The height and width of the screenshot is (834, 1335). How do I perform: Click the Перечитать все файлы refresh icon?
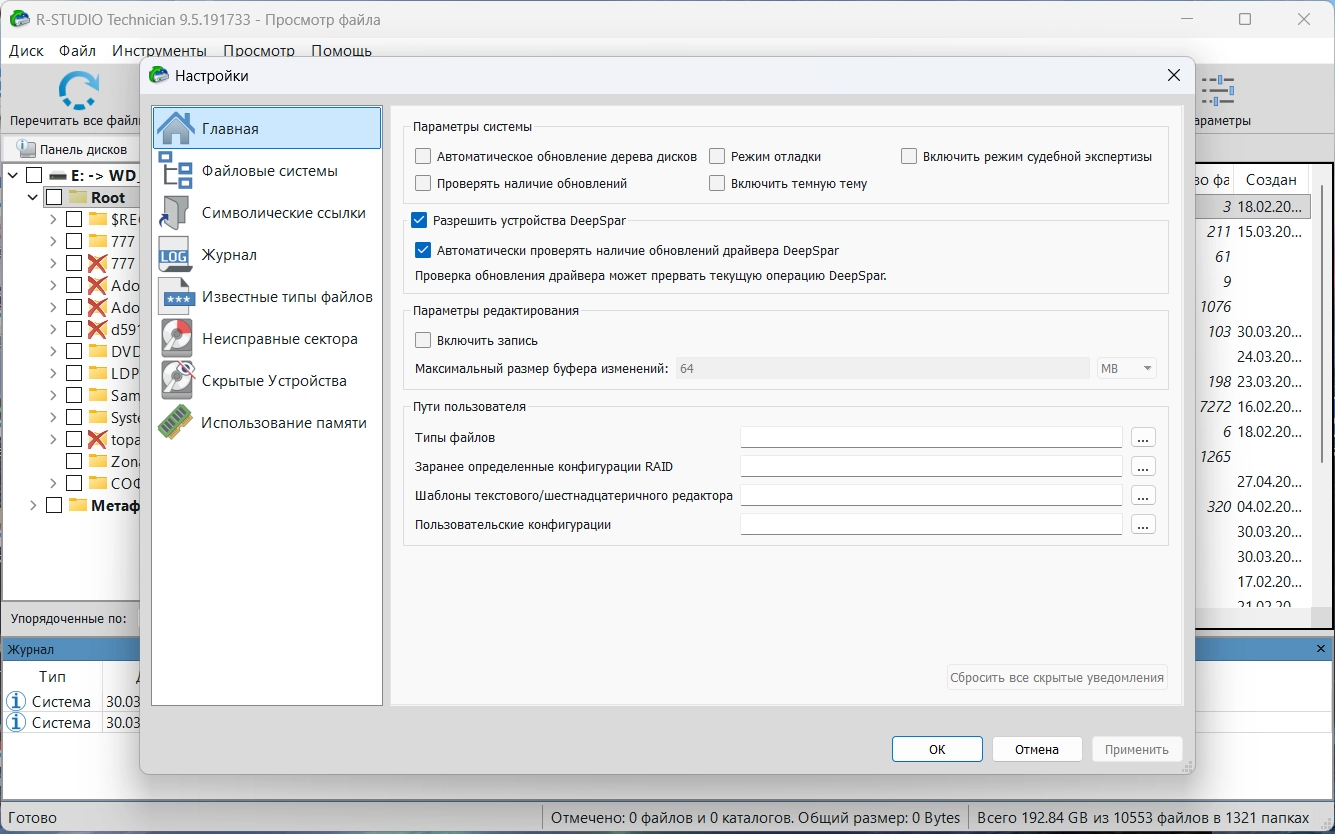coord(78,90)
